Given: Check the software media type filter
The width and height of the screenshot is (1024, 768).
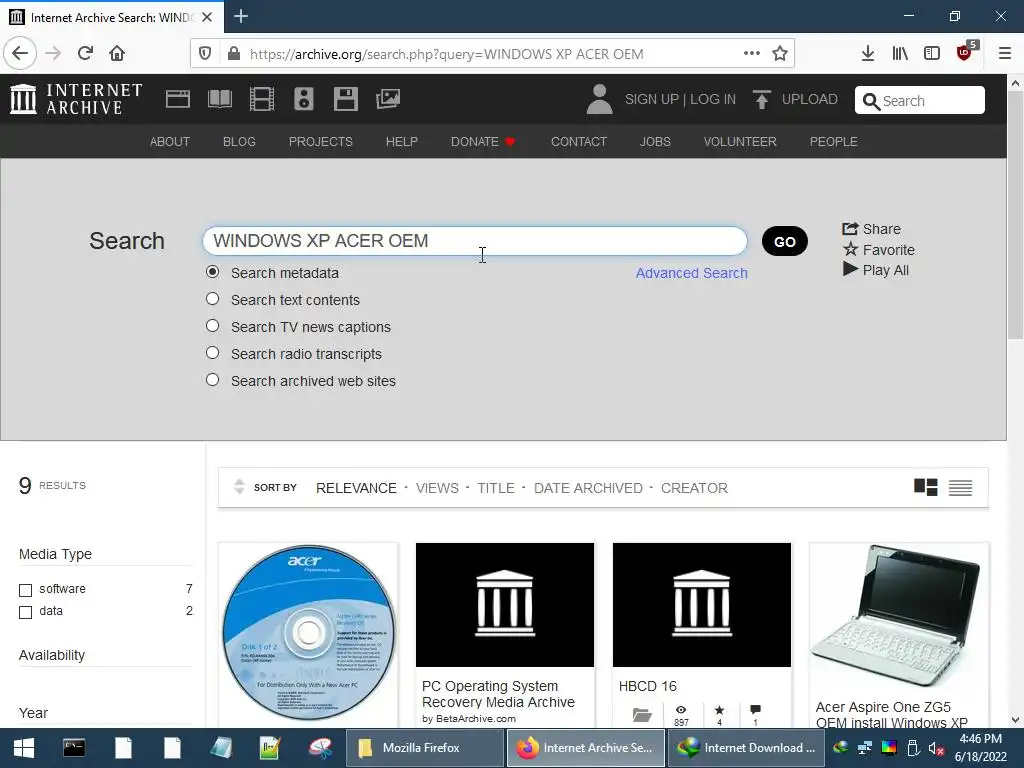Looking at the screenshot, I should (x=25, y=590).
